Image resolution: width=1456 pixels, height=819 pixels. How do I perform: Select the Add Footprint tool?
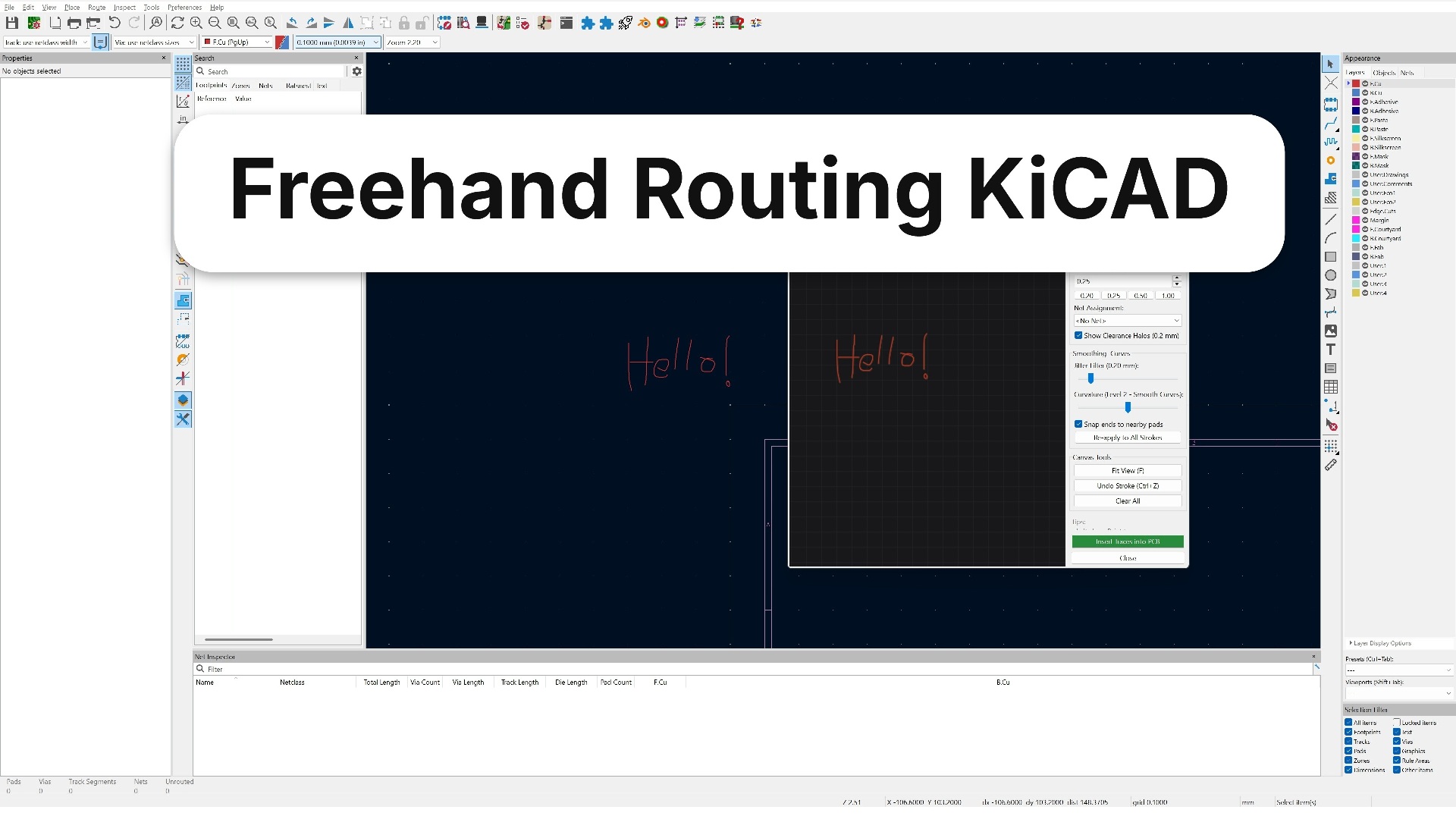point(1331,104)
